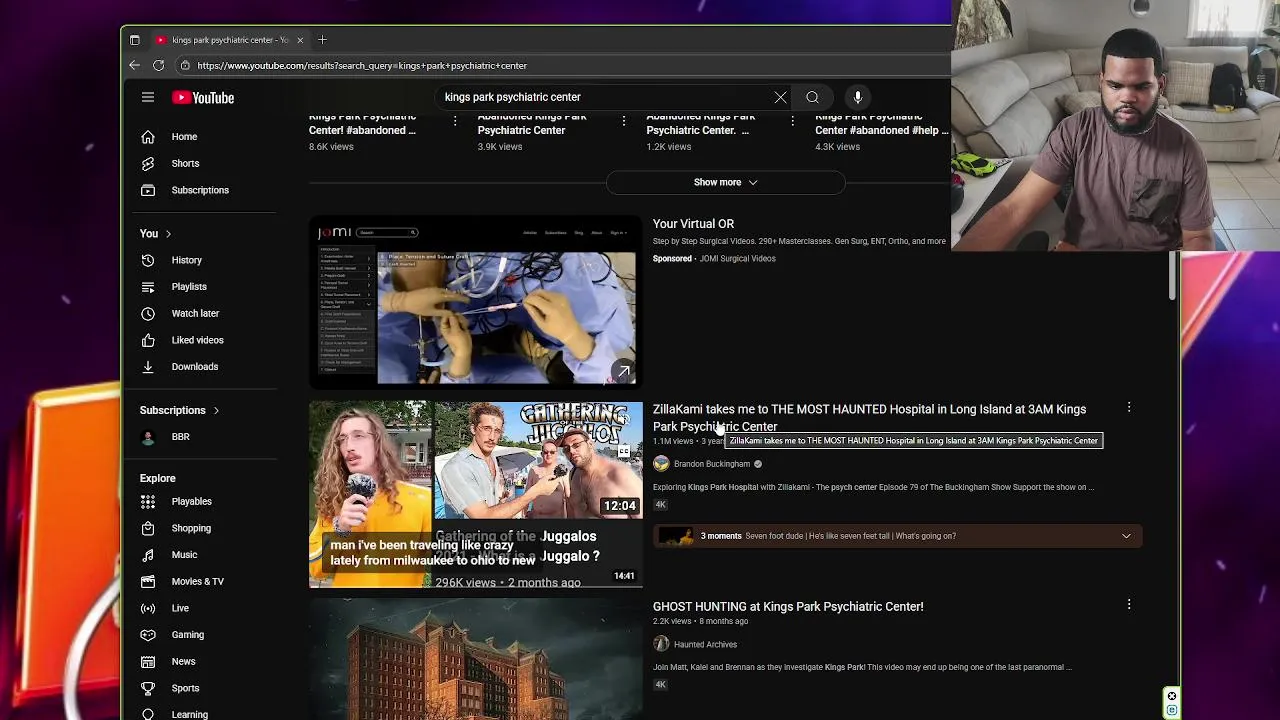Start voice search with the microphone

857,97
